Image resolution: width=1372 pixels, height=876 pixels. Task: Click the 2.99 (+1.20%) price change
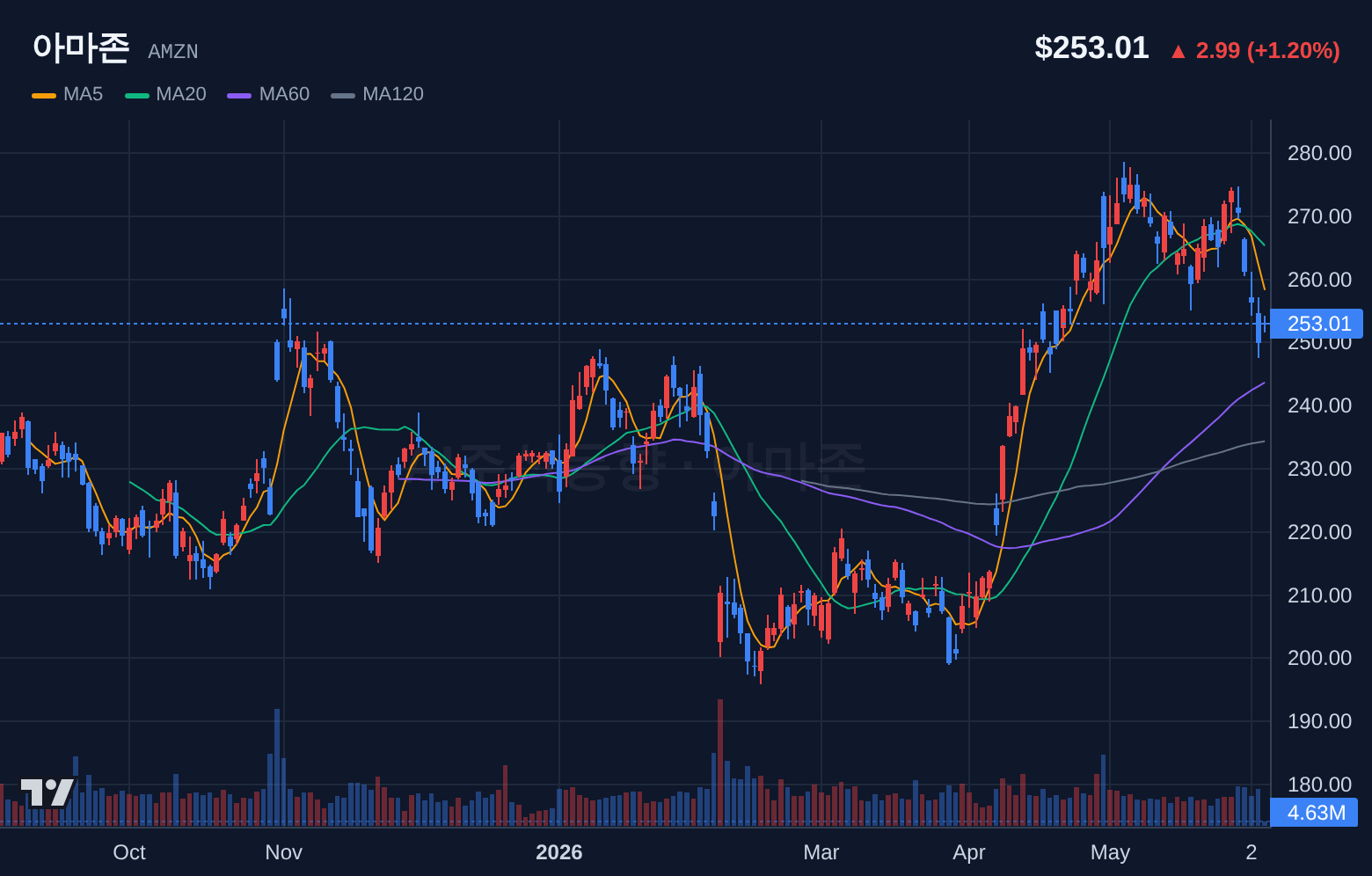point(1267,50)
